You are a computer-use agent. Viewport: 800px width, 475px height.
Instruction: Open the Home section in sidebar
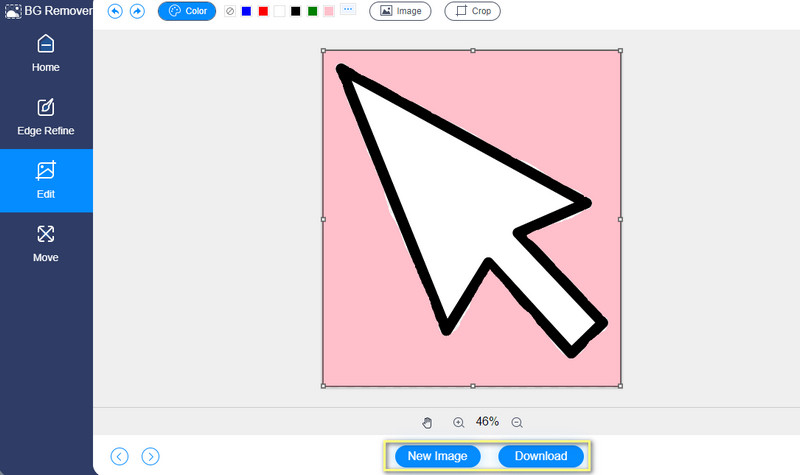pos(46,54)
